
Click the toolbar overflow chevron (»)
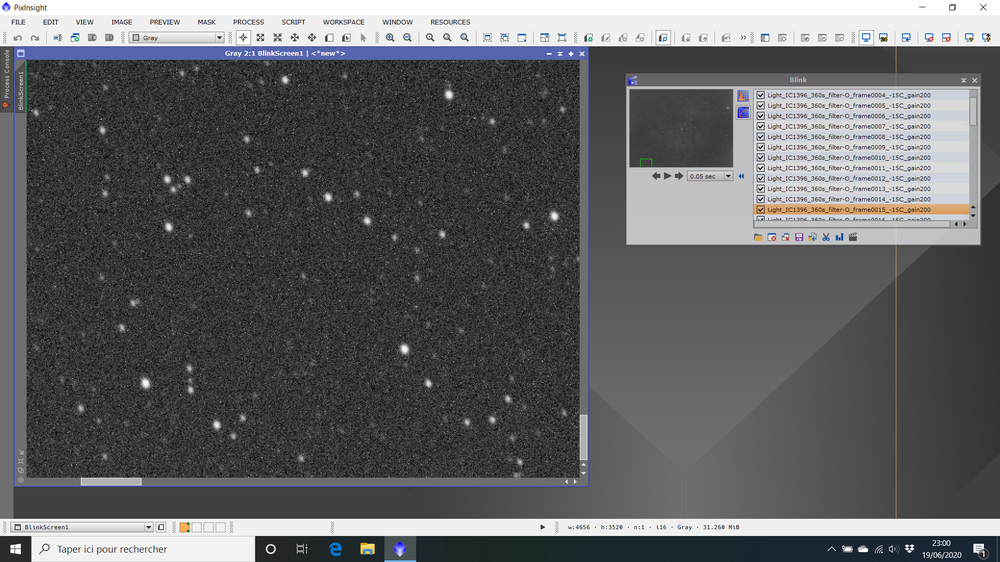[743, 38]
